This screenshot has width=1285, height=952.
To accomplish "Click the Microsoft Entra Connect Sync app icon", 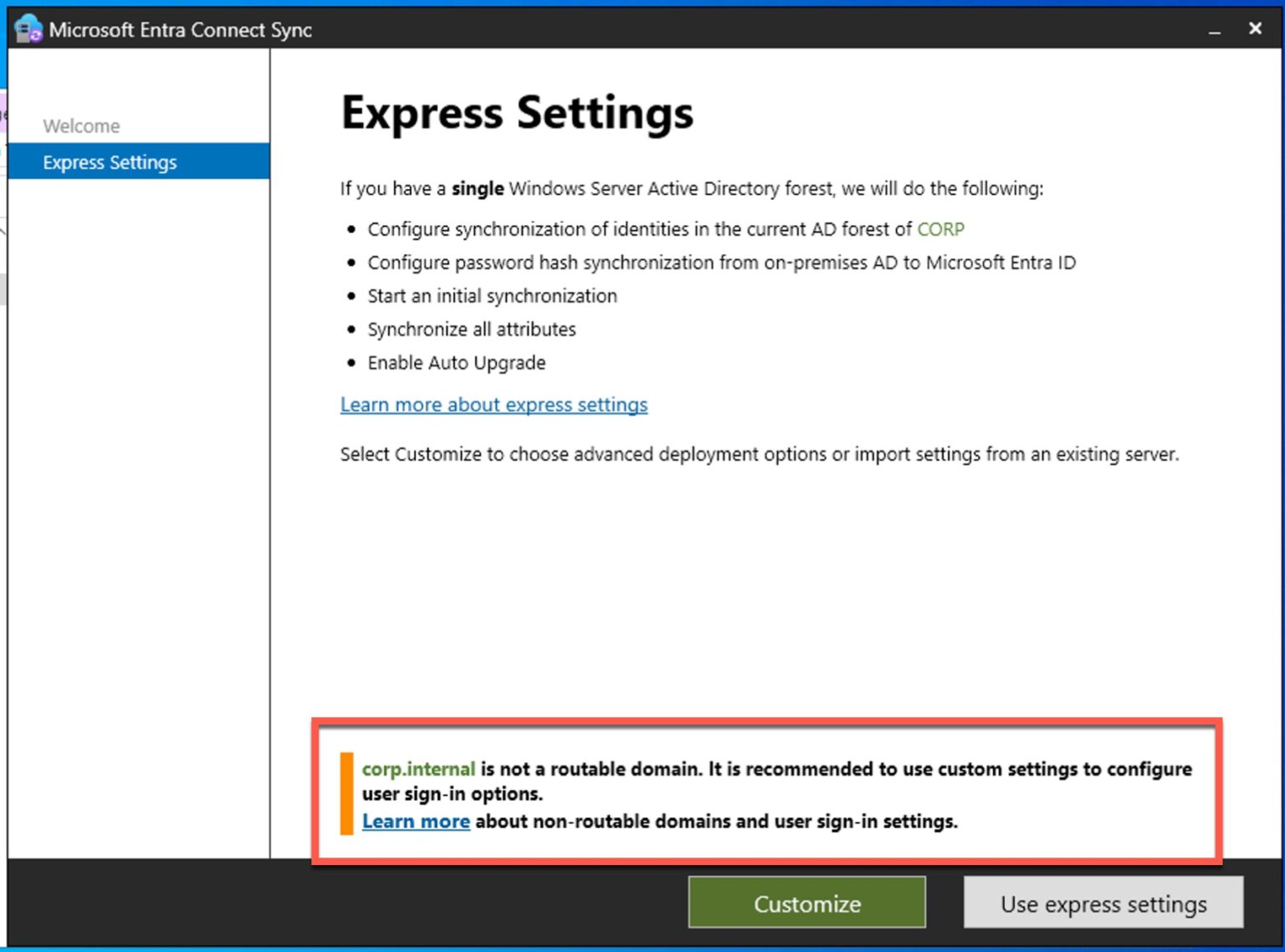I will click(x=28, y=30).
